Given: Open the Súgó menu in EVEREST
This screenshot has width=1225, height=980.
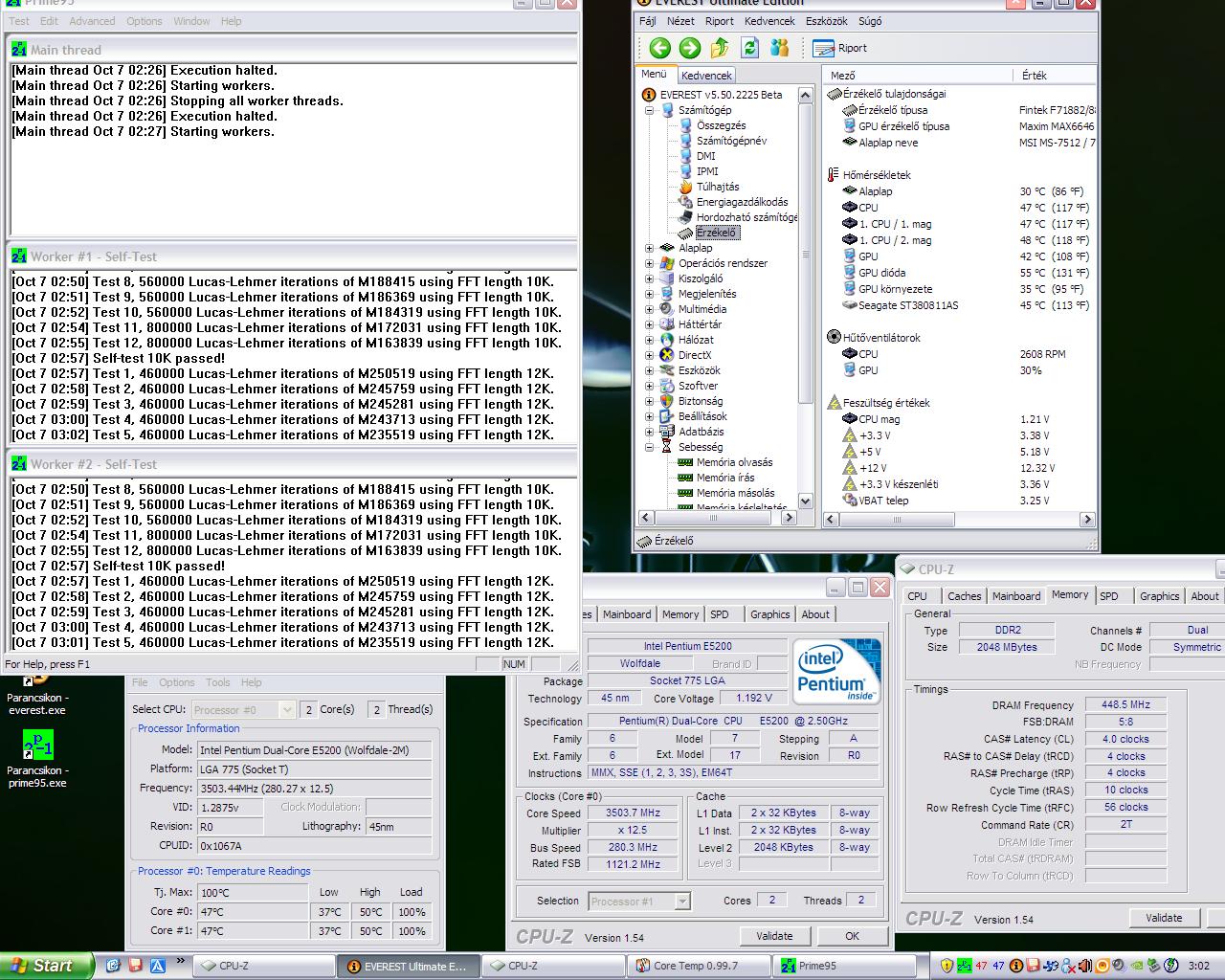Looking at the screenshot, I should 870,21.
